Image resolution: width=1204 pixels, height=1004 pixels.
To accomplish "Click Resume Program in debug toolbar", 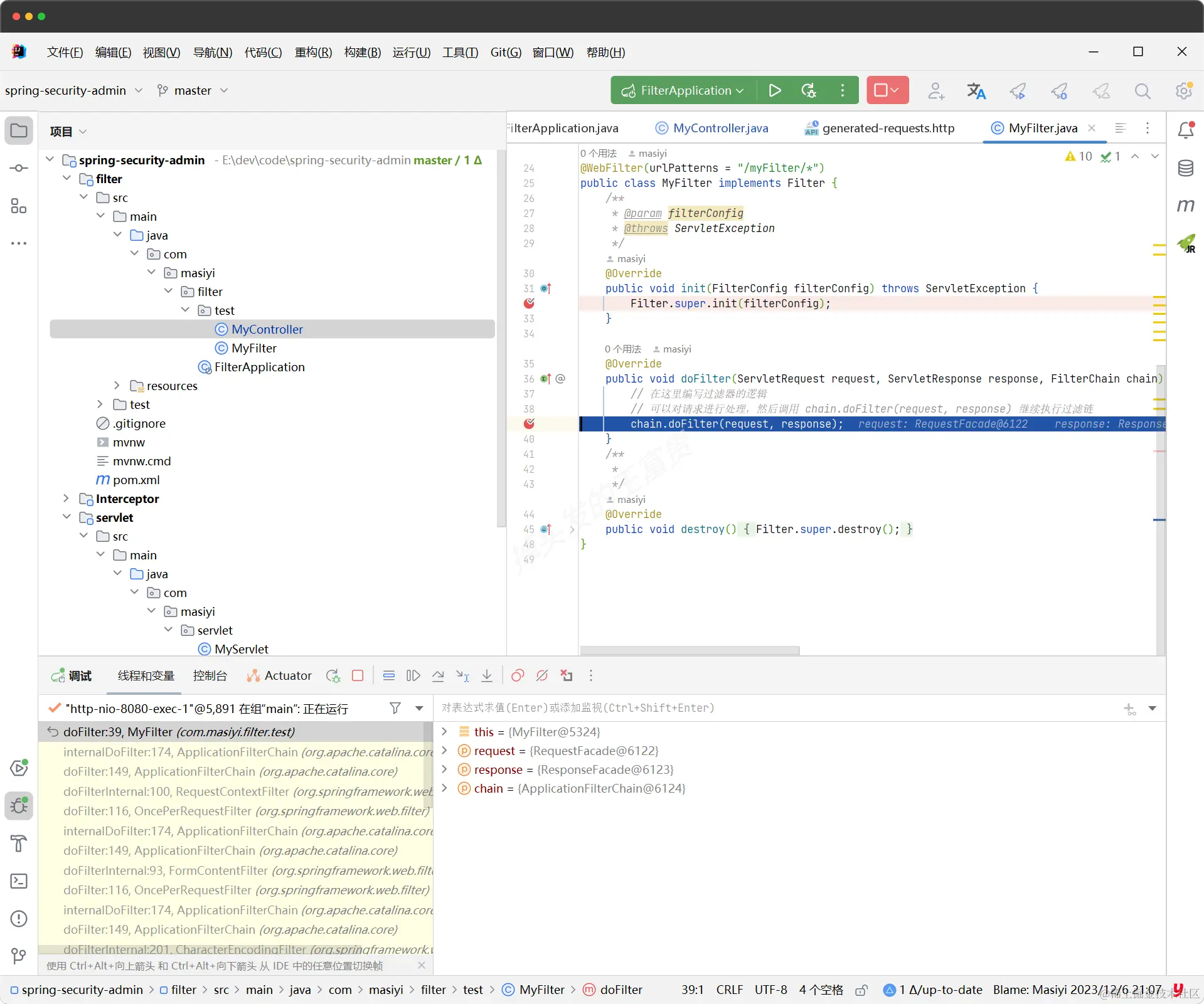I will (413, 675).
